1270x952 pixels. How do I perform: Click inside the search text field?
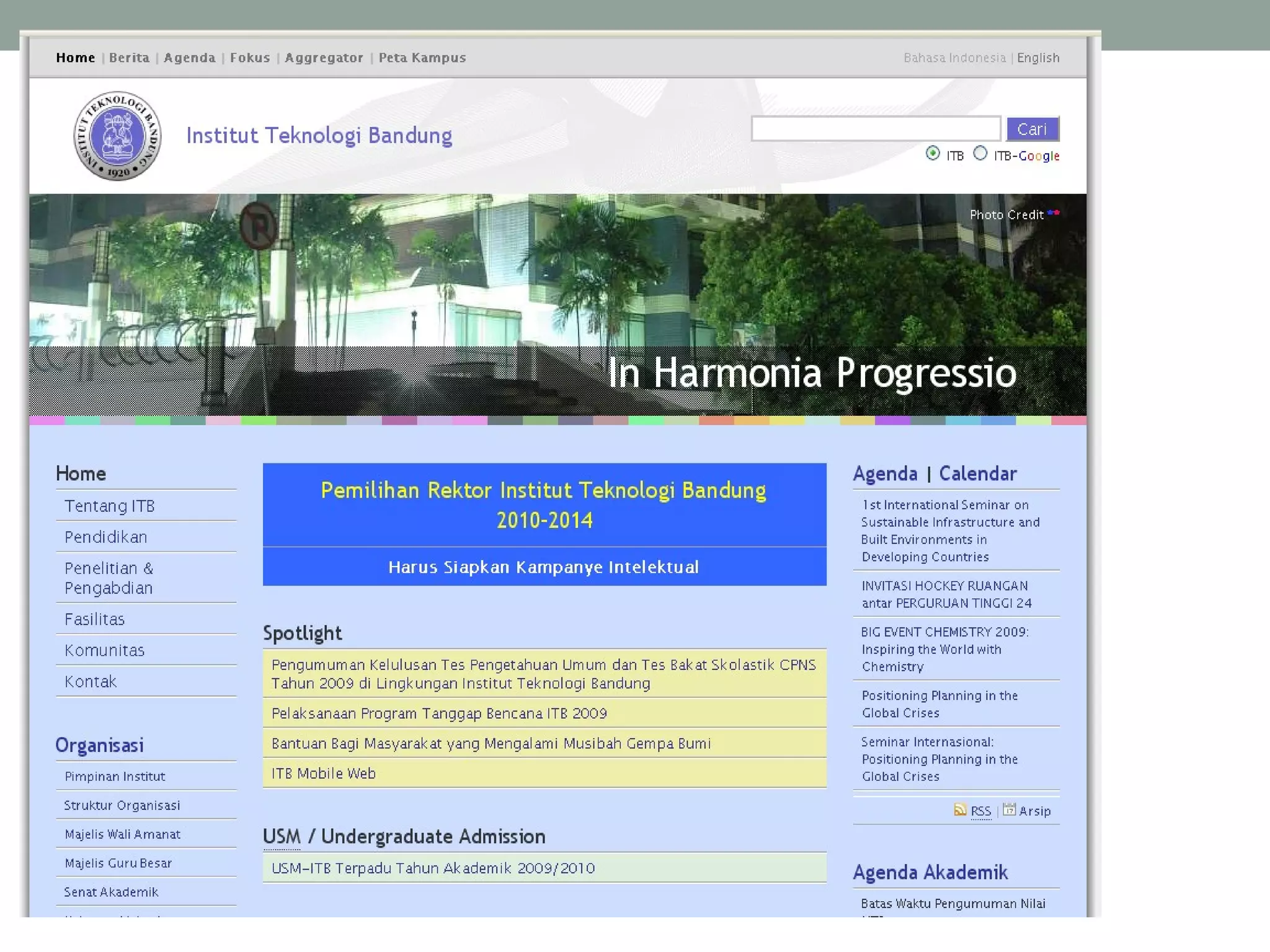point(875,129)
